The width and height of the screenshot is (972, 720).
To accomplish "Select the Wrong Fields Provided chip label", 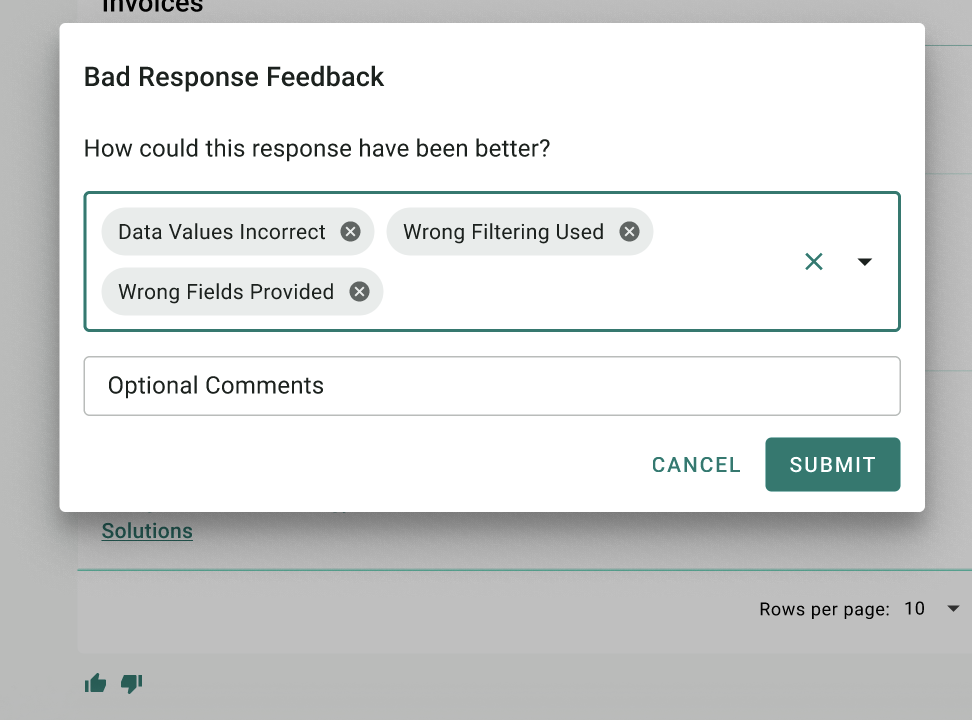I will coord(226,291).
